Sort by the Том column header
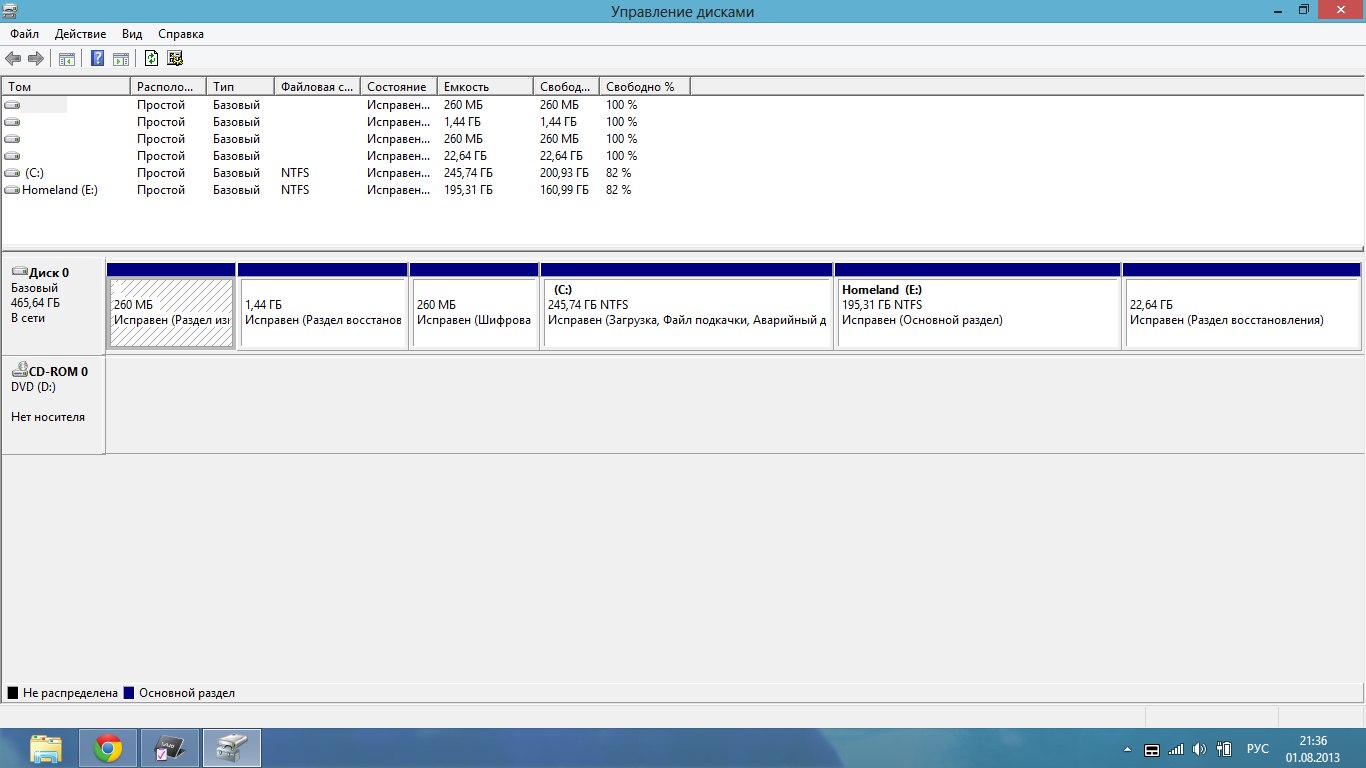The height and width of the screenshot is (768, 1366). [66, 87]
